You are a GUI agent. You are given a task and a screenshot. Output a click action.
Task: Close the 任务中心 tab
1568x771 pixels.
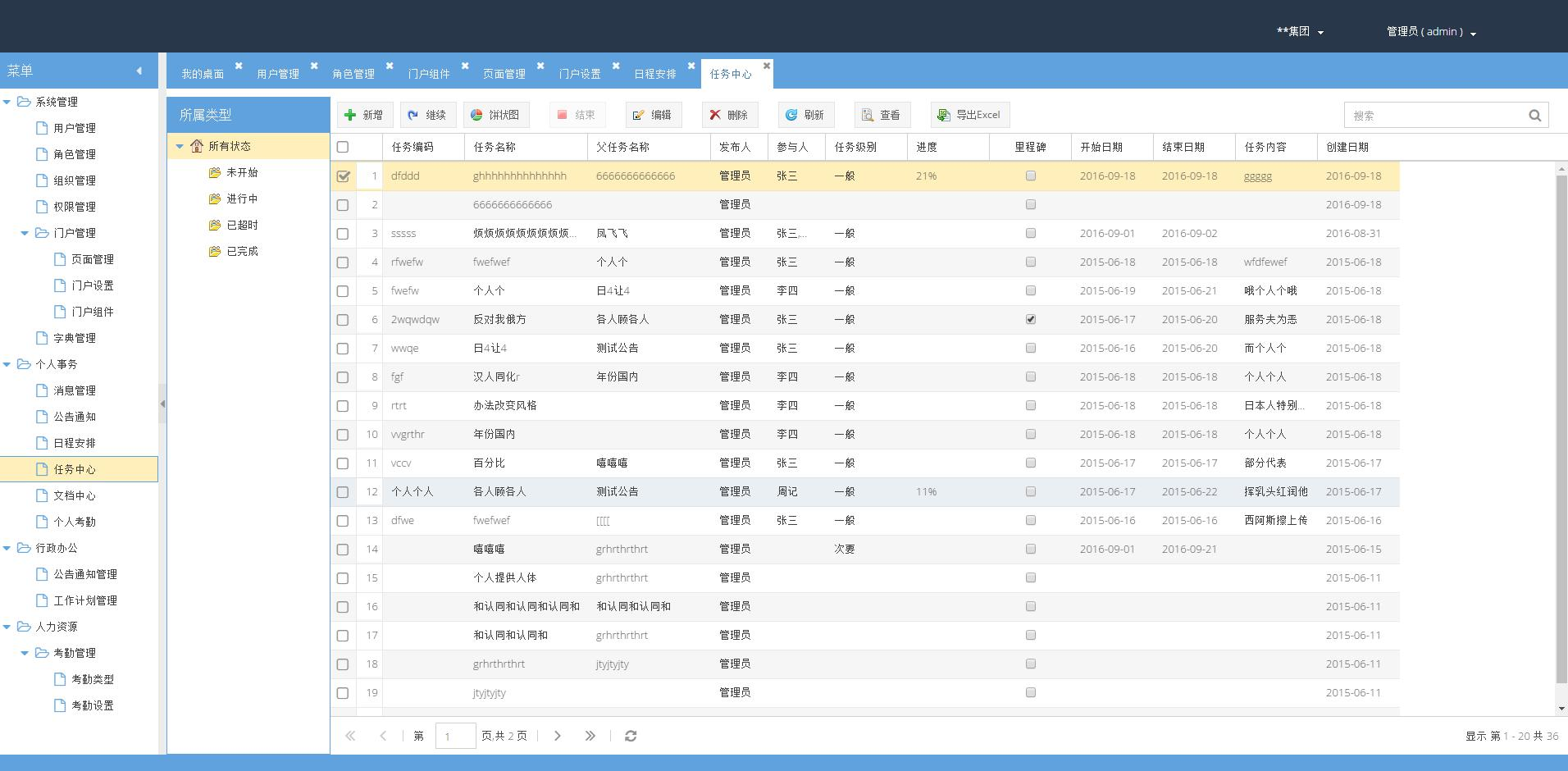(767, 66)
